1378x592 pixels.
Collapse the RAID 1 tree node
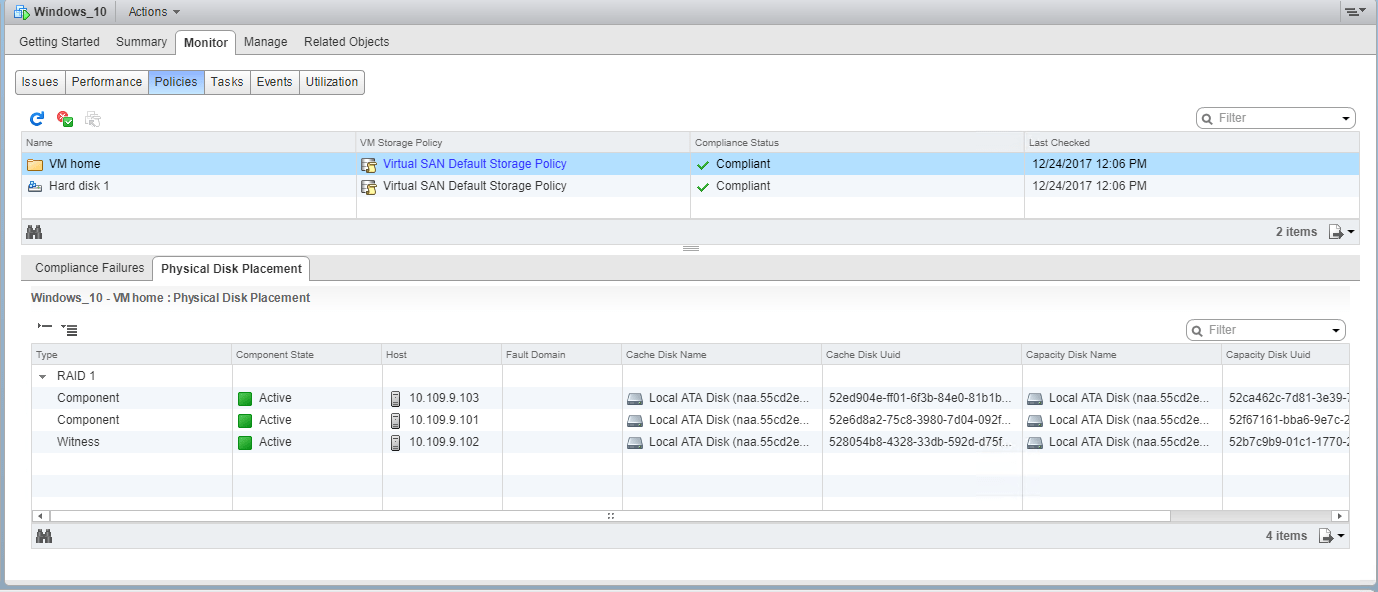[x=43, y=377]
